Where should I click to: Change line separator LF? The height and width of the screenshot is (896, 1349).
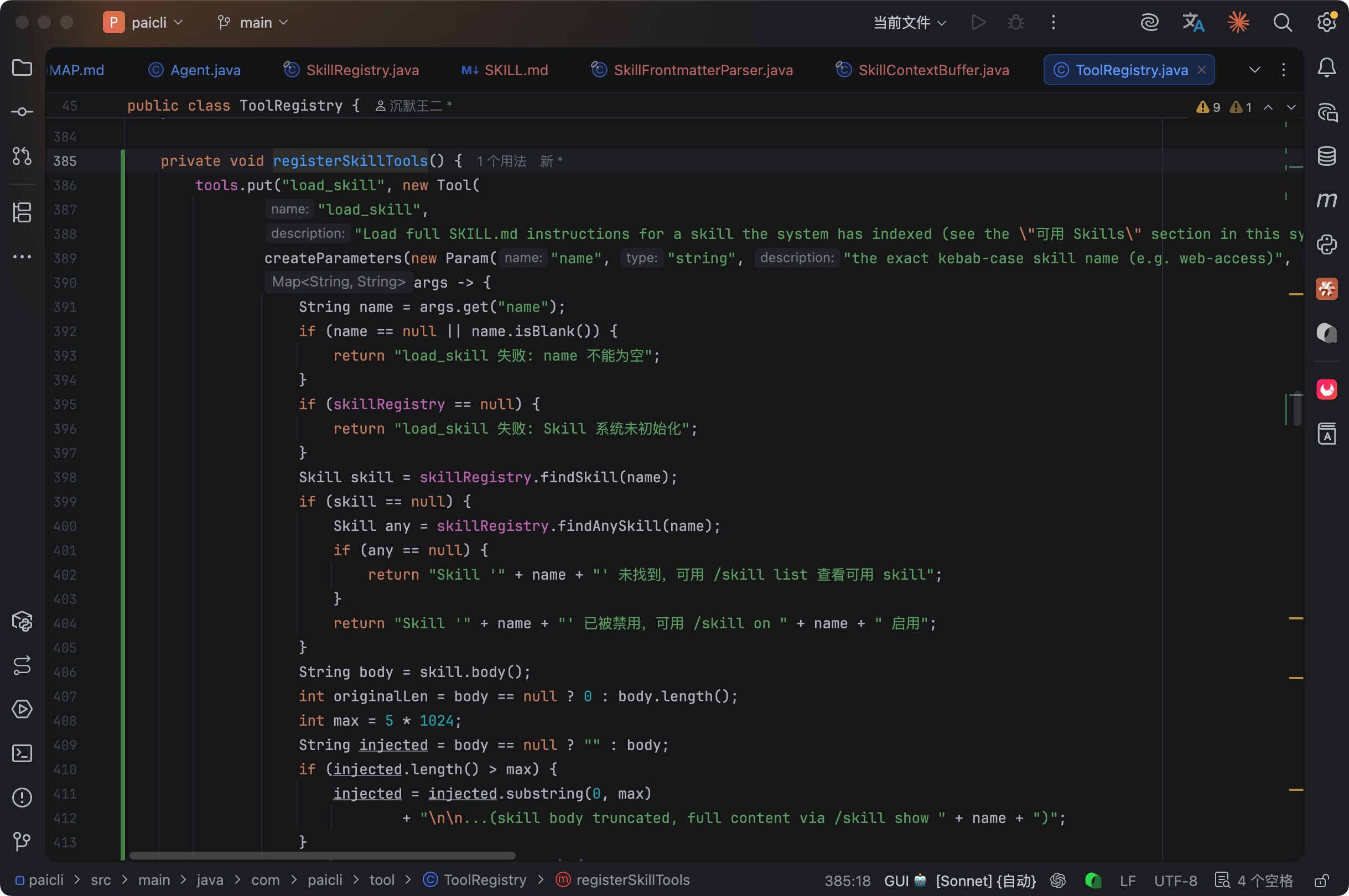click(x=1128, y=880)
